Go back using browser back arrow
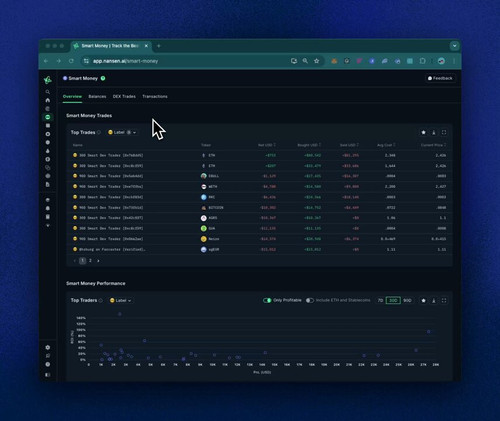 click(46, 61)
